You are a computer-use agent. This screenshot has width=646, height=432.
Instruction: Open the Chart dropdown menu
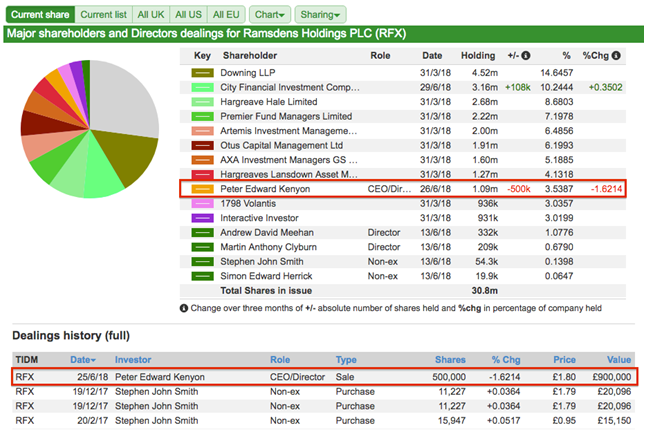(270, 15)
